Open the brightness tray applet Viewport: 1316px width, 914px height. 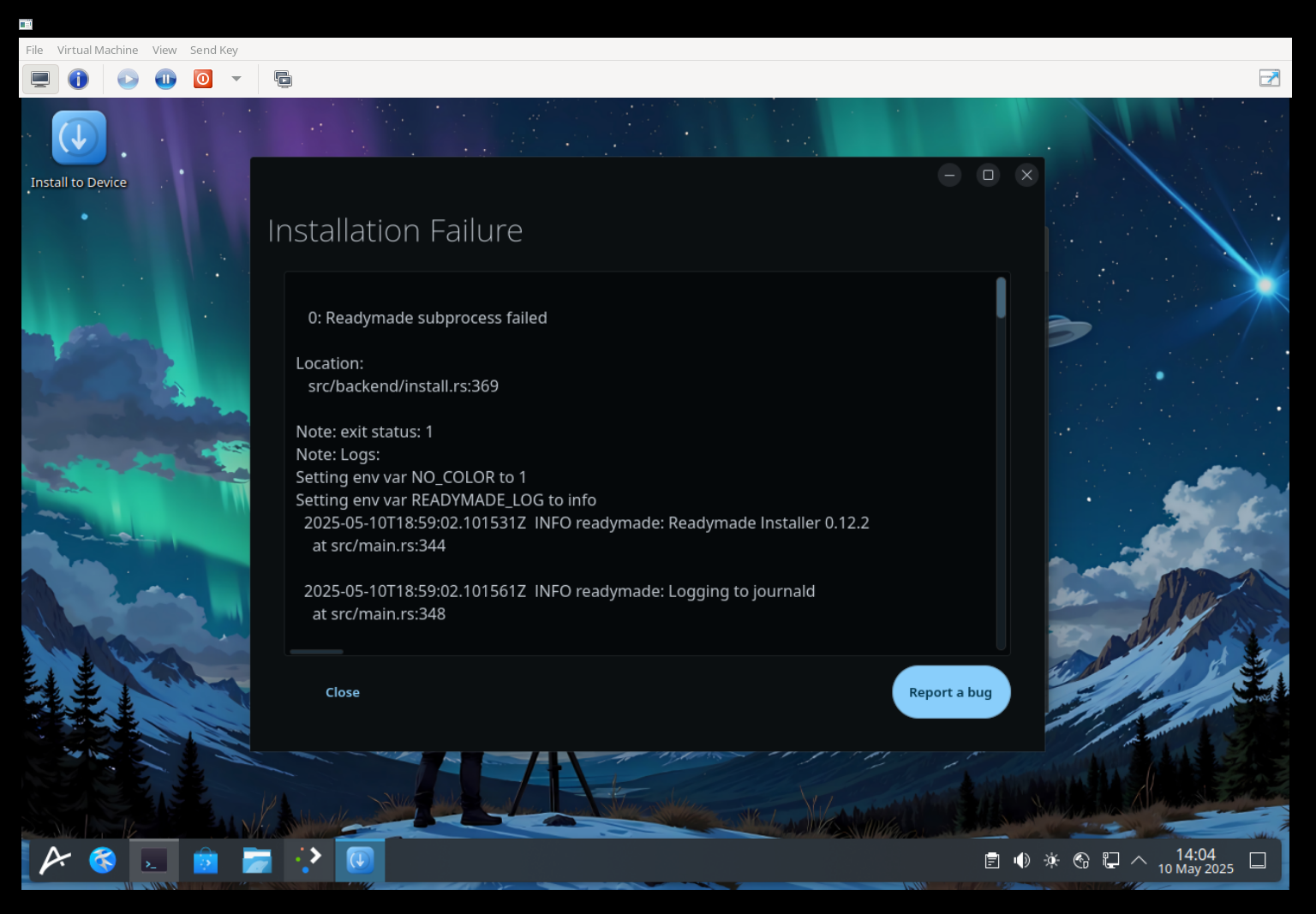pyautogui.click(x=1052, y=860)
